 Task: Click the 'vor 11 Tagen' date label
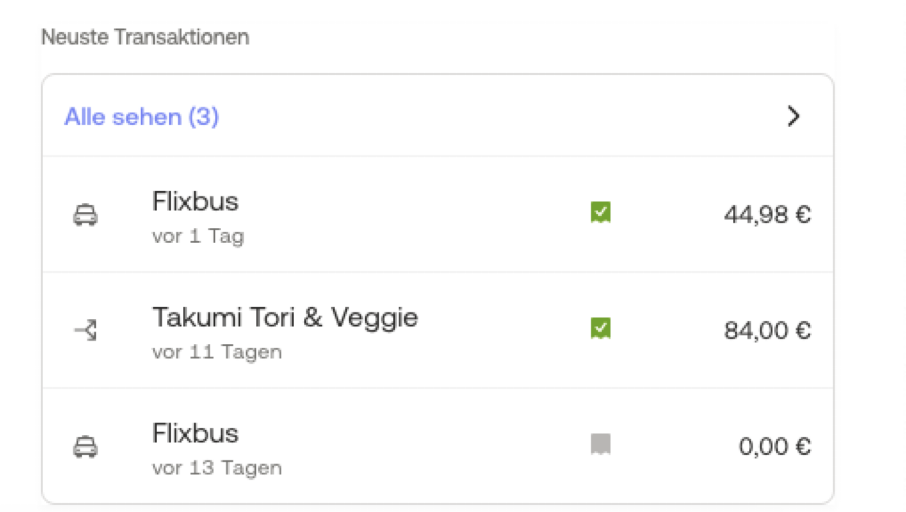[217, 352]
